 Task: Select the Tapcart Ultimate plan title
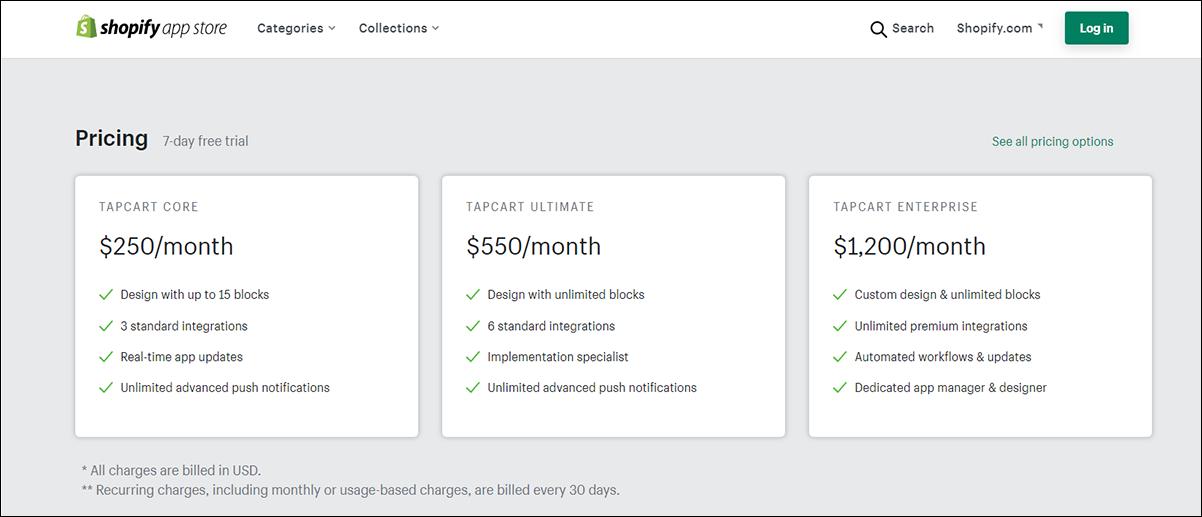tap(530, 207)
